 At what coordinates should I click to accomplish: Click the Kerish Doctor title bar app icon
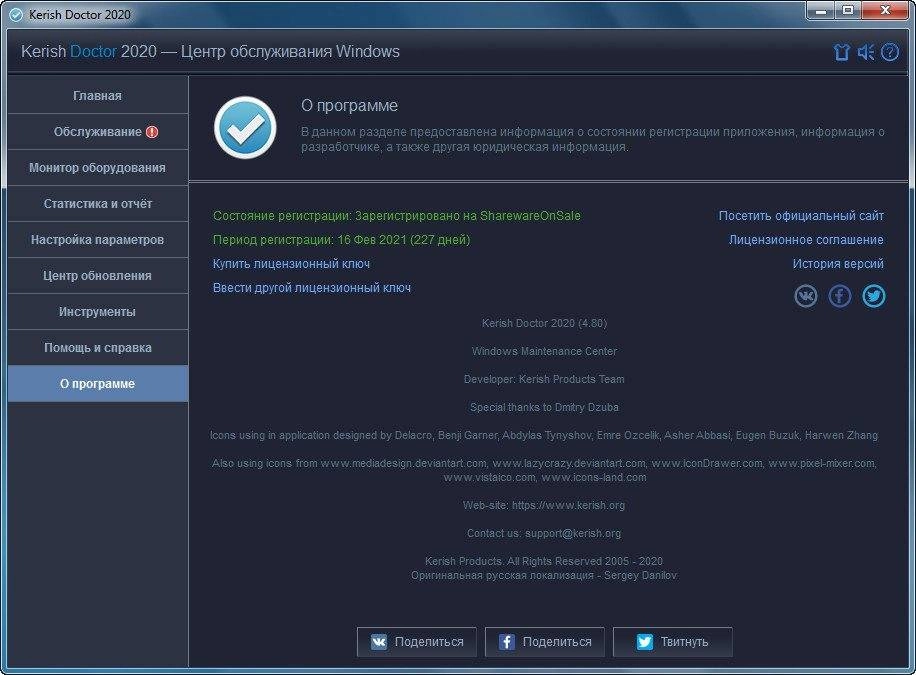click(16, 15)
